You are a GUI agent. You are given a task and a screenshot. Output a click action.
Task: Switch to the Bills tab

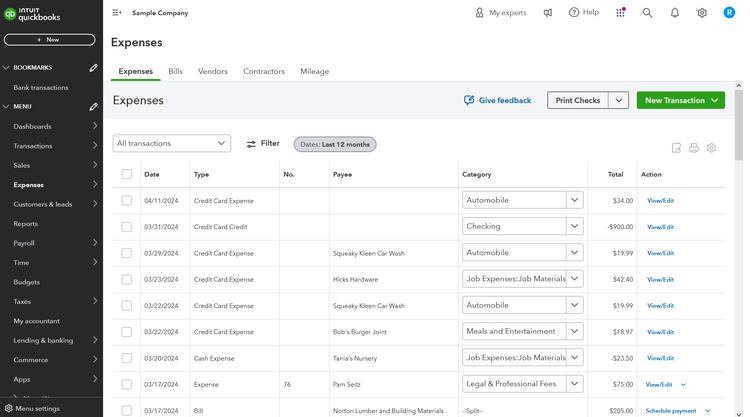[175, 71]
